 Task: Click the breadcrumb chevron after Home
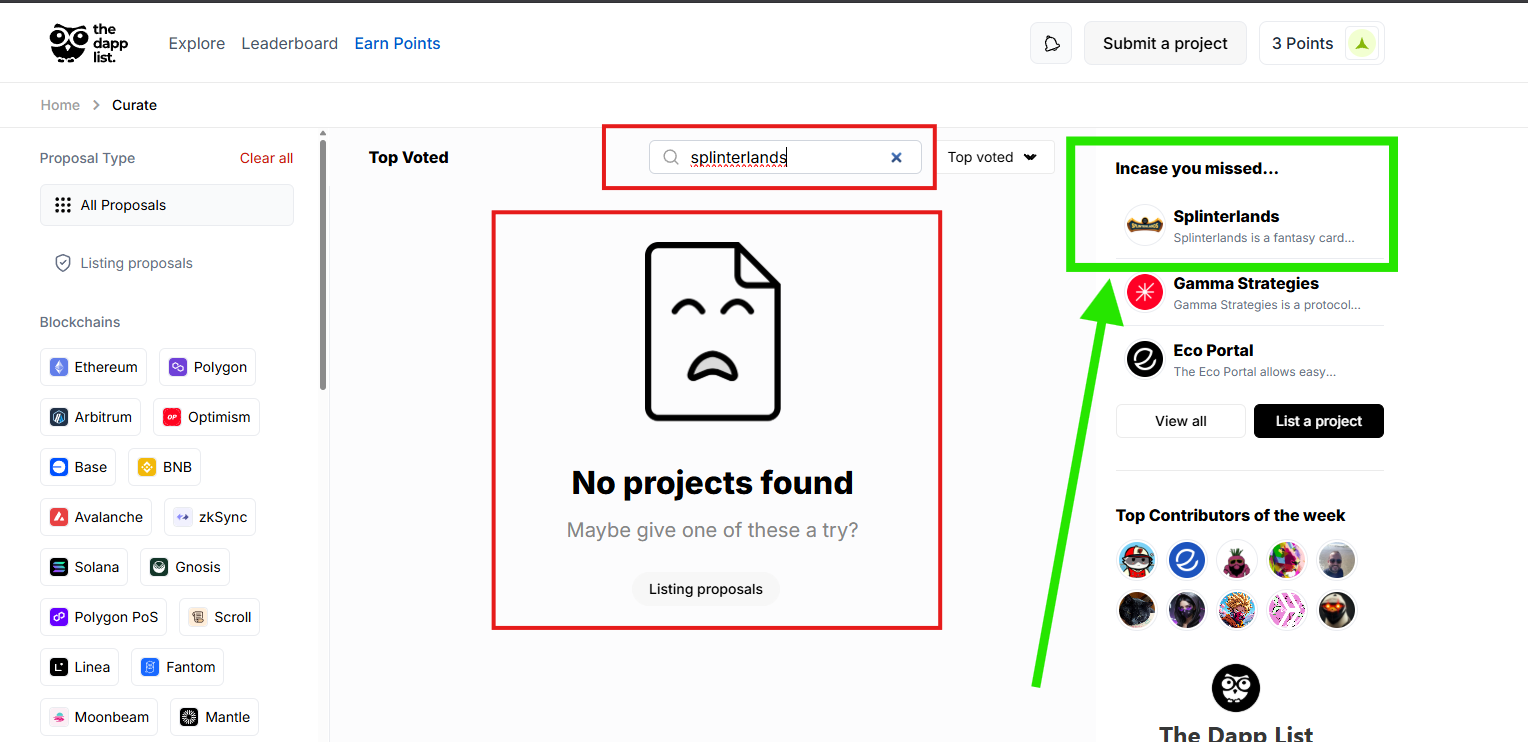(x=96, y=105)
